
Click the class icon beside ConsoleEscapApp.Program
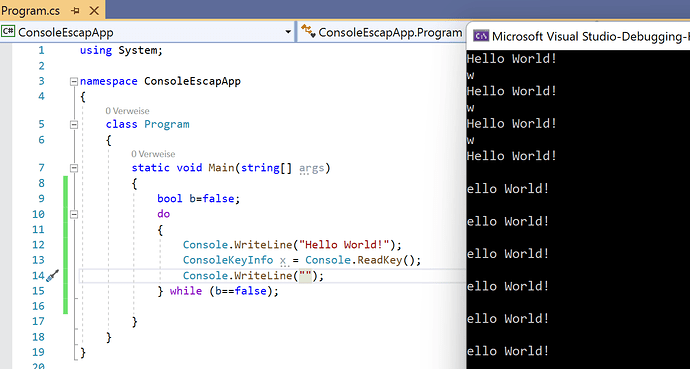point(308,32)
